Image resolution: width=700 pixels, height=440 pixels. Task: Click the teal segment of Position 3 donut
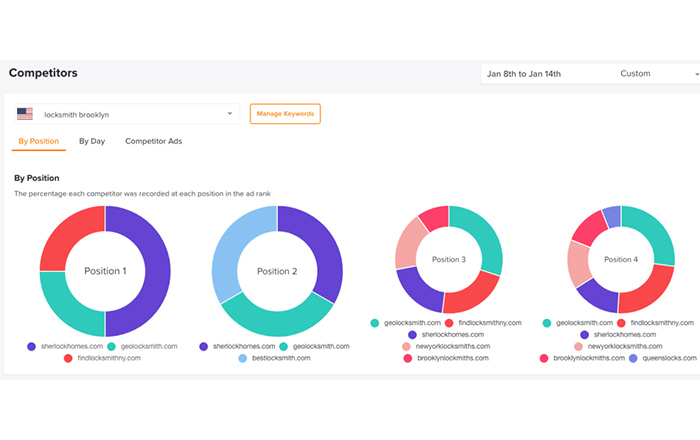pyautogui.click(x=484, y=237)
